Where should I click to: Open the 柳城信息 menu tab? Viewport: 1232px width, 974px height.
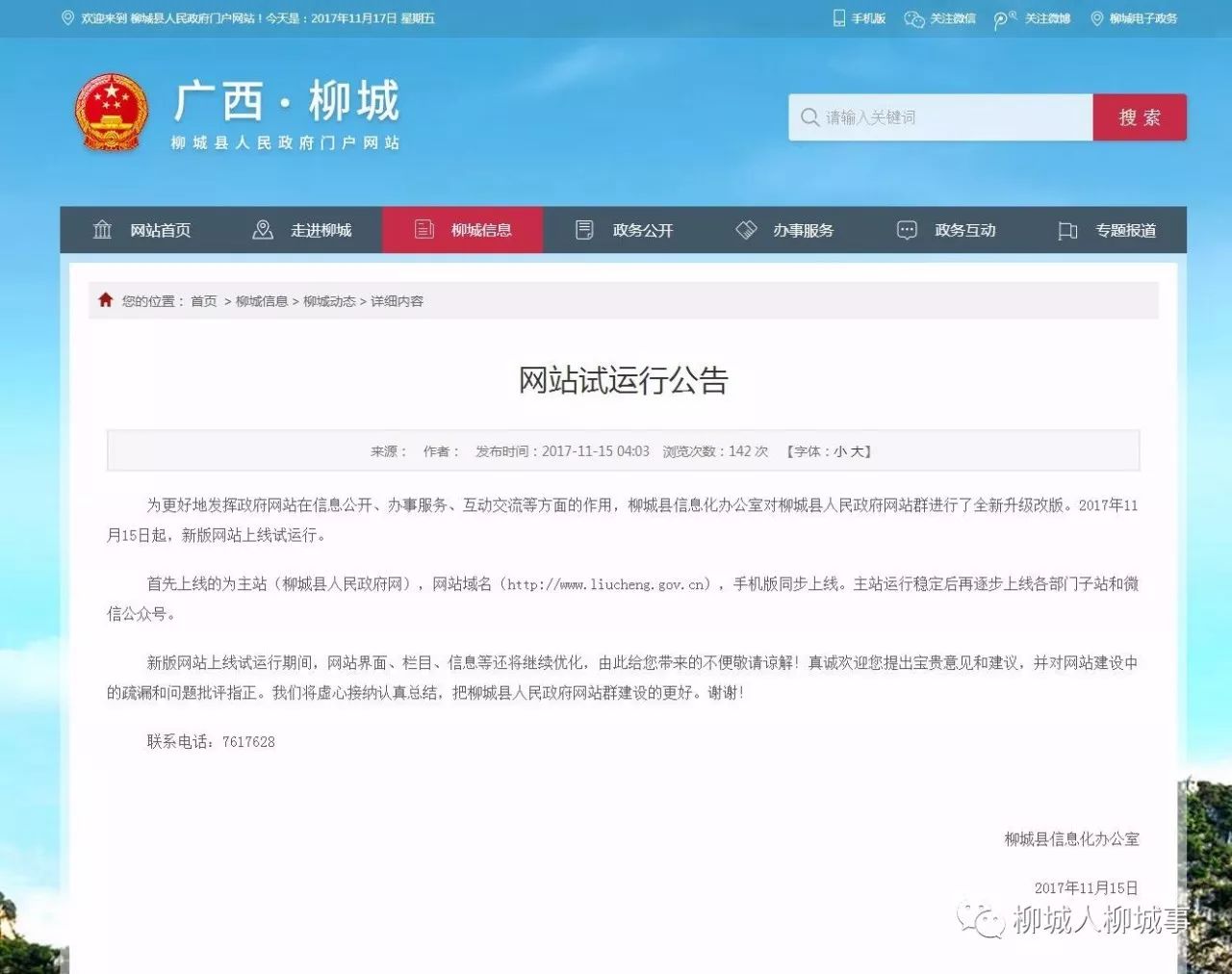[x=462, y=230]
